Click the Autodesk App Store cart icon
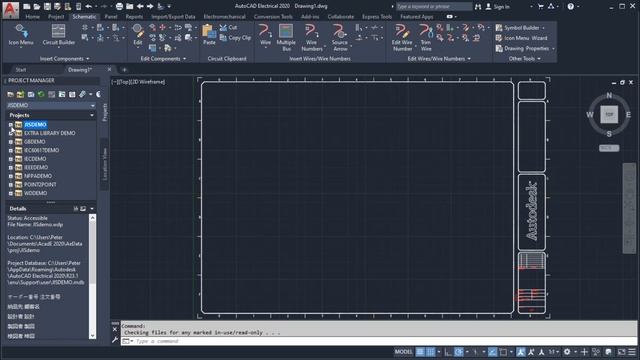The width and height of the screenshot is (640, 360). tap(540, 6)
